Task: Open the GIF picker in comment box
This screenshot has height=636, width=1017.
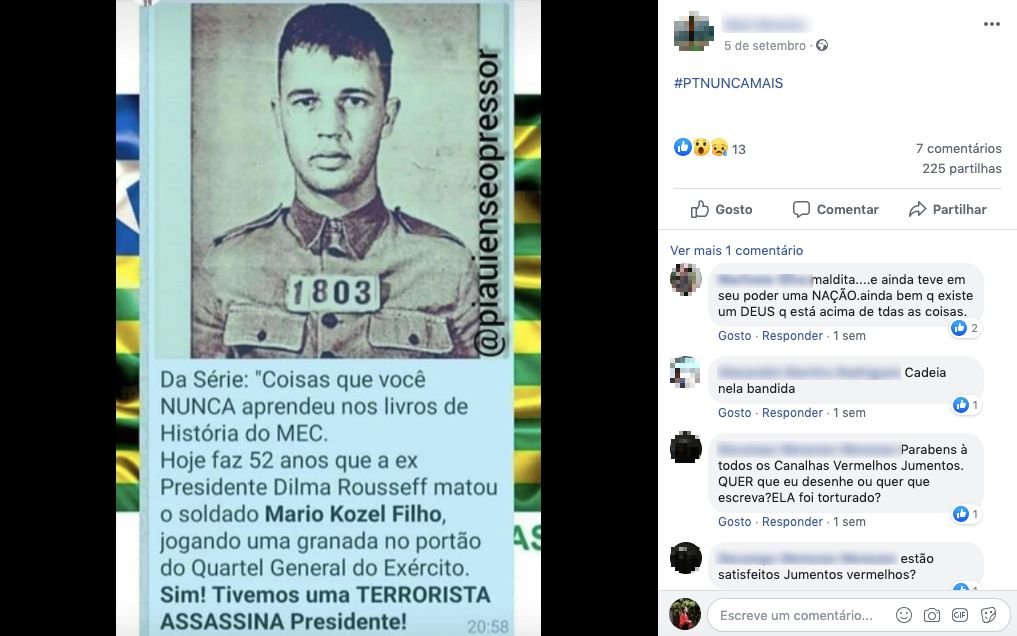Action: click(960, 615)
